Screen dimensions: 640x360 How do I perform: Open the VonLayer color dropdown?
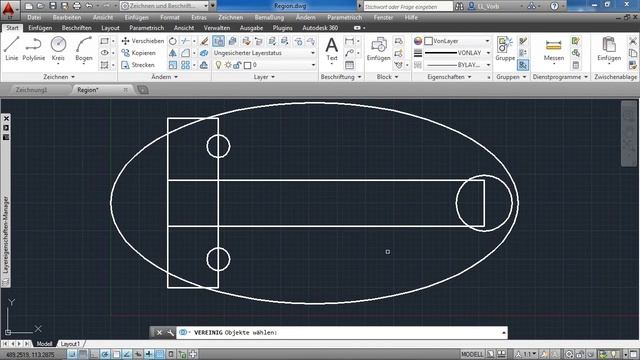[x=487, y=41]
